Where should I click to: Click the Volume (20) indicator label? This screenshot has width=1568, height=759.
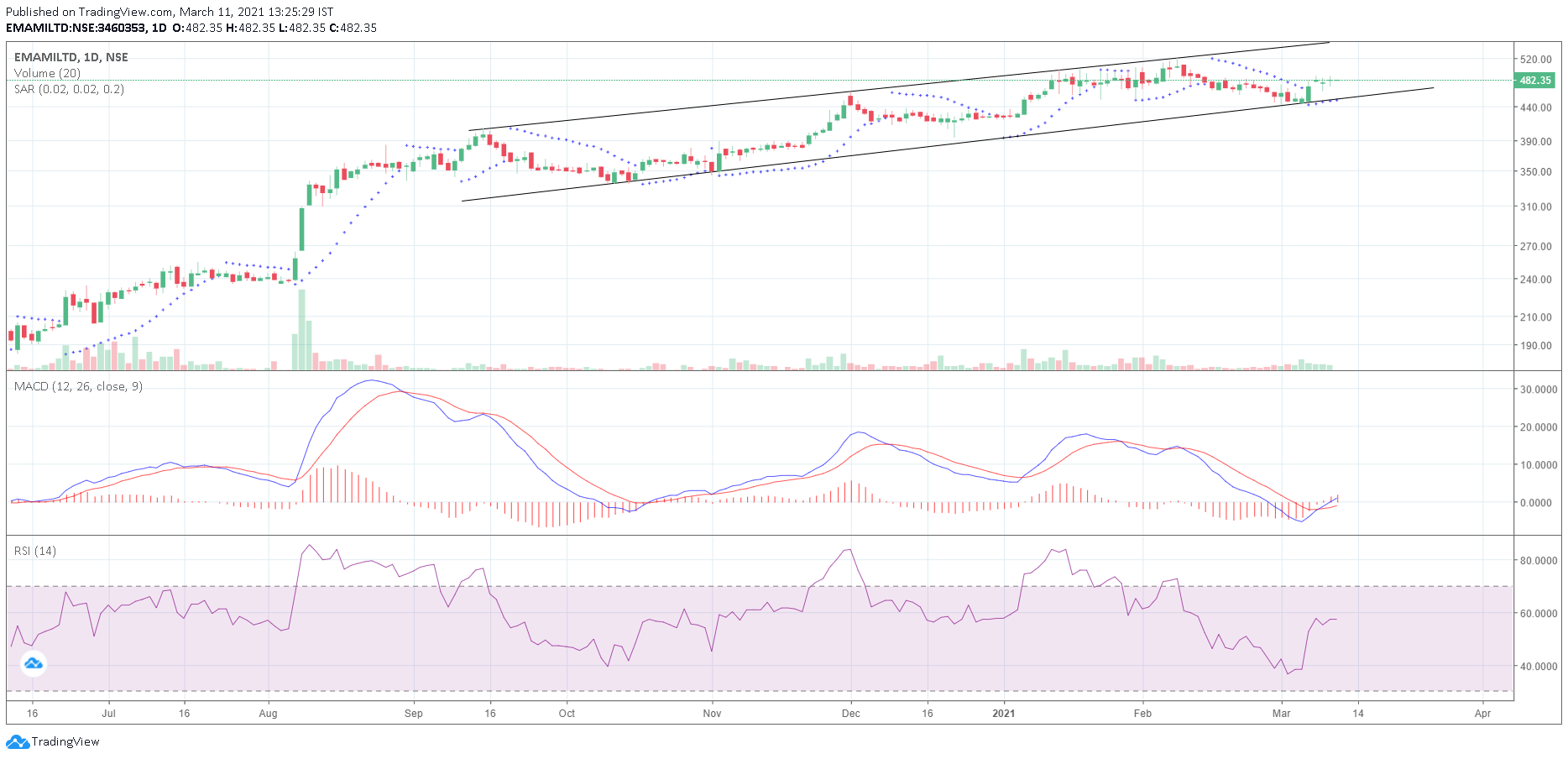click(x=47, y=73)
